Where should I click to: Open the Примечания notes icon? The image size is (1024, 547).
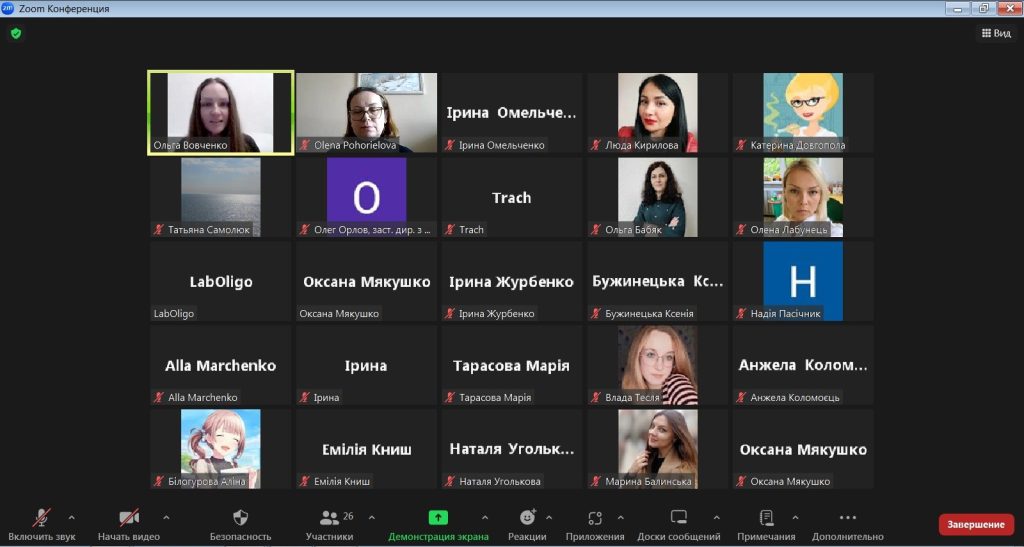click(x=766, y=518)
